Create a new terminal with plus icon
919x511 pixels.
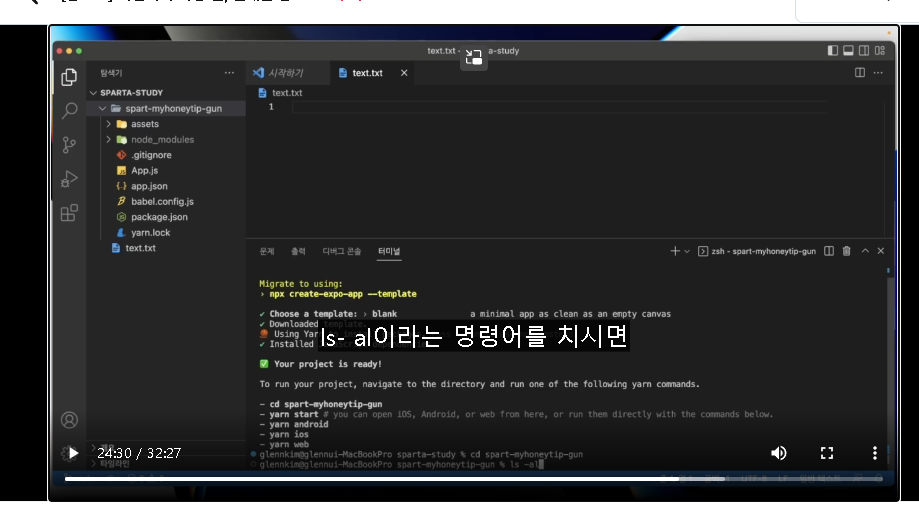(x=675, y=251)
